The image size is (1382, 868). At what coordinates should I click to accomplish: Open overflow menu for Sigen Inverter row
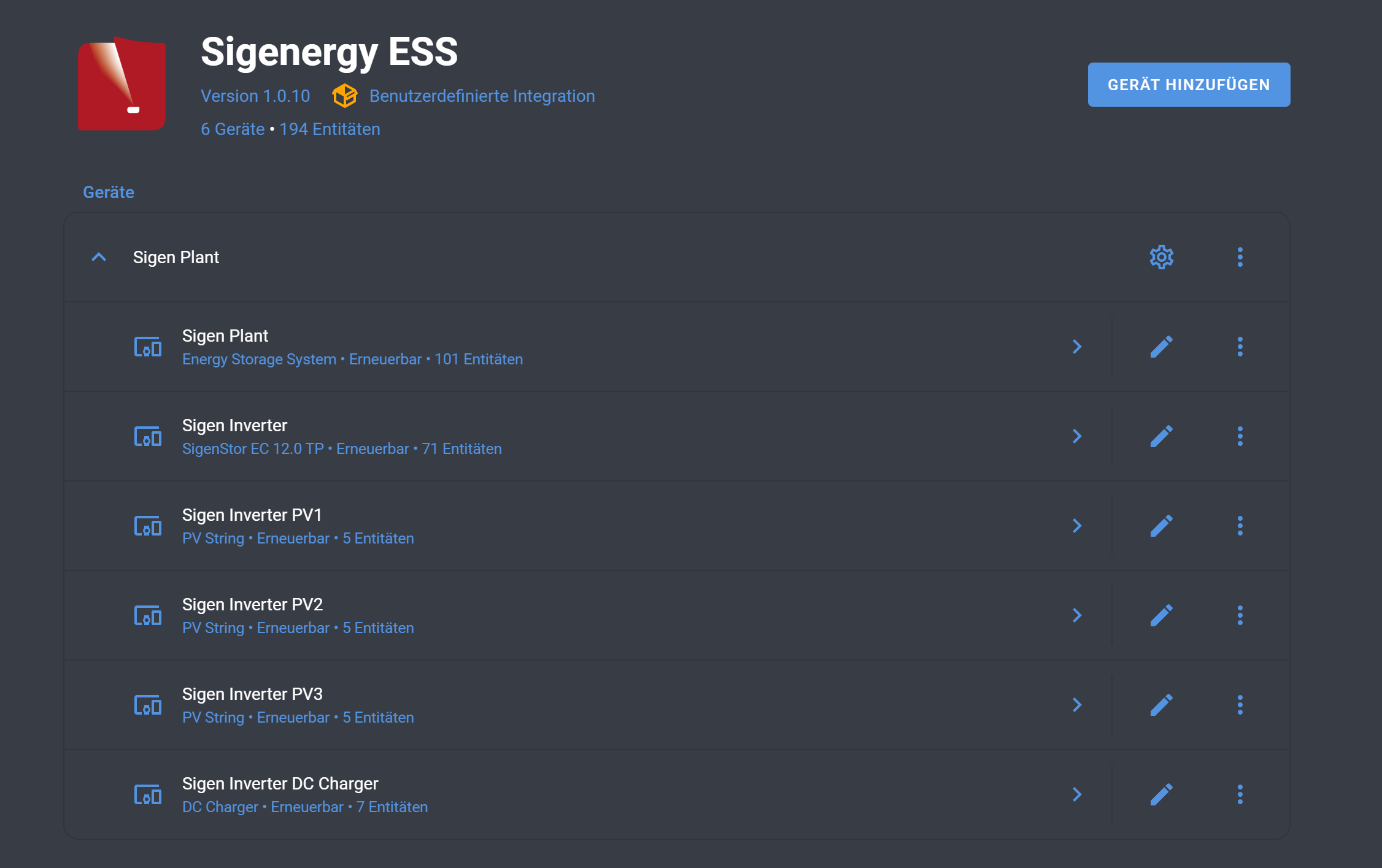pyautogui.click(x=1240, y=436)
